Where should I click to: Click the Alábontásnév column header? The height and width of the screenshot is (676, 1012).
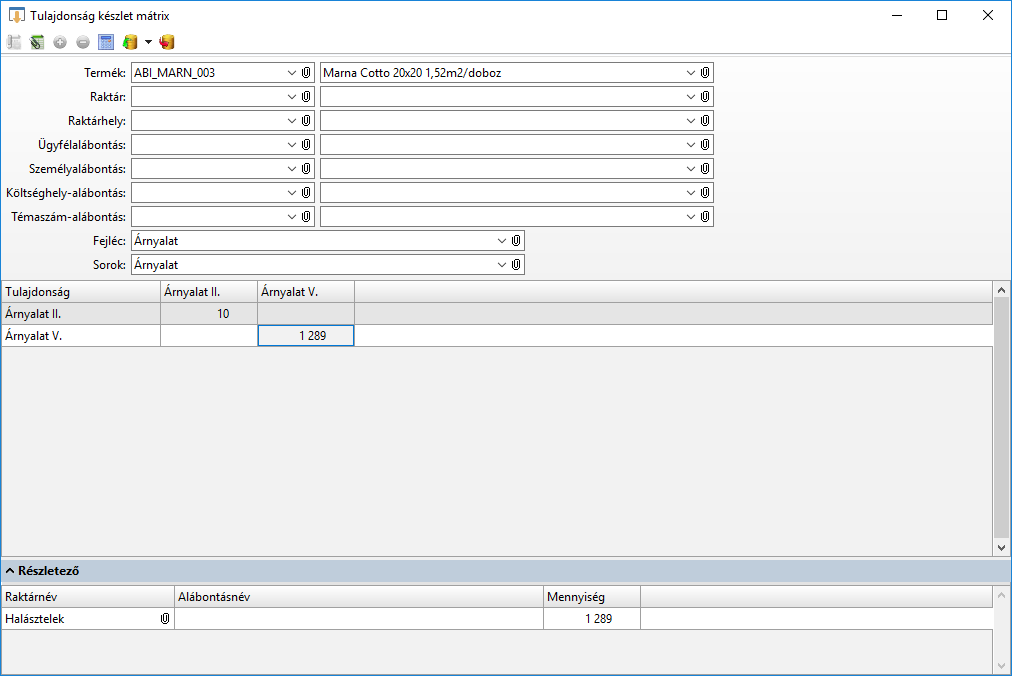(359, 597)
